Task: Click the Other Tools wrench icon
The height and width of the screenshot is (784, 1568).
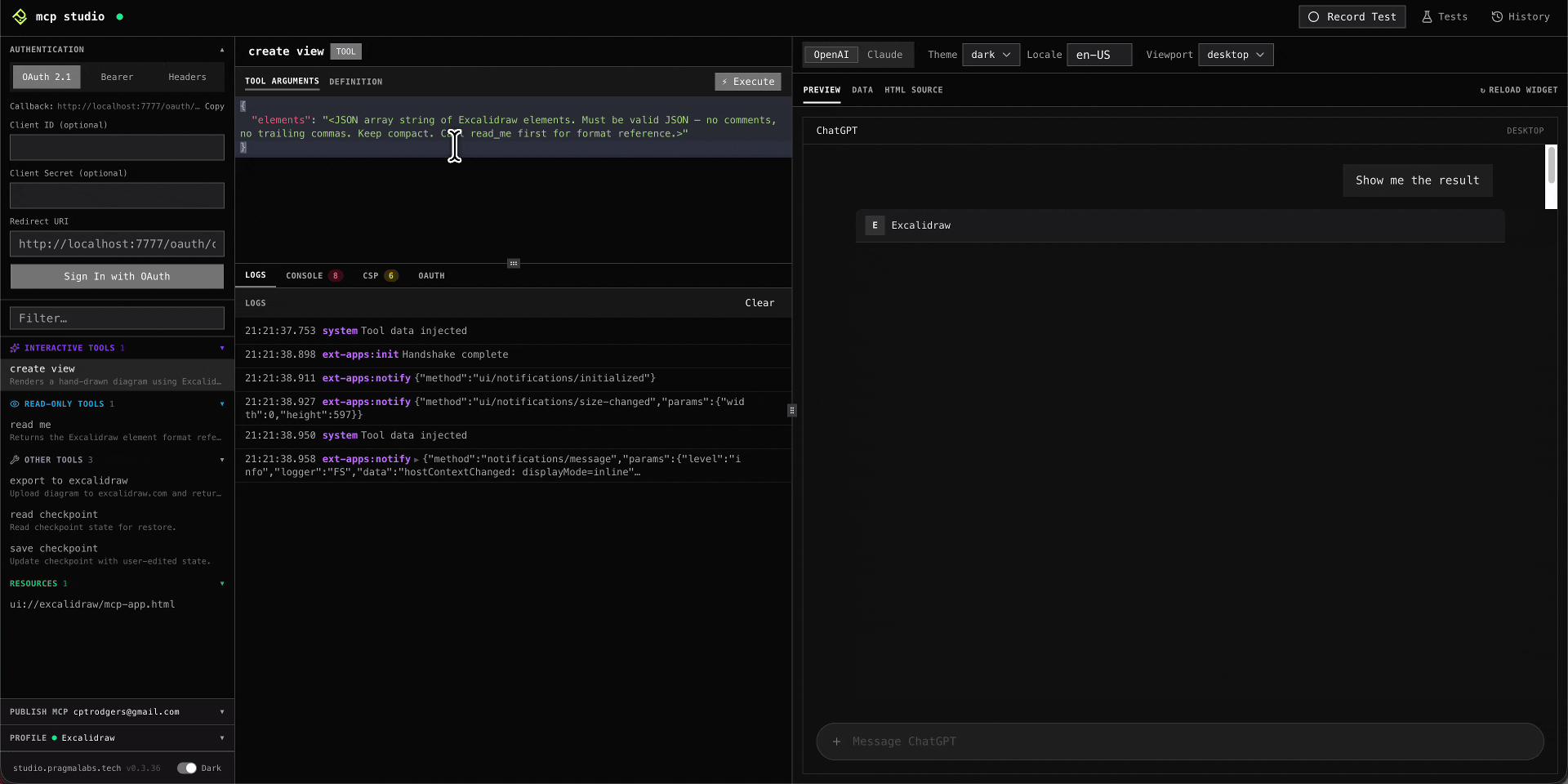Action: click(15, 460)
